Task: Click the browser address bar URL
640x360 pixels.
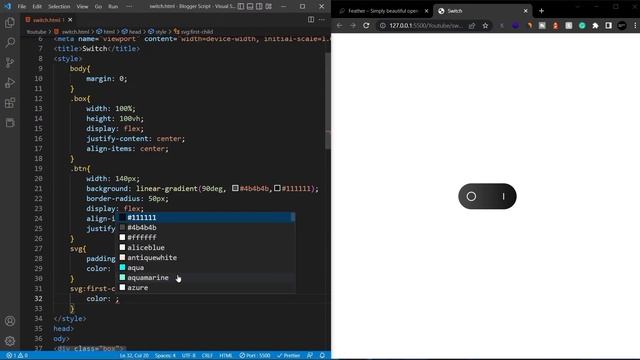Action: click(x=425, y=25)
